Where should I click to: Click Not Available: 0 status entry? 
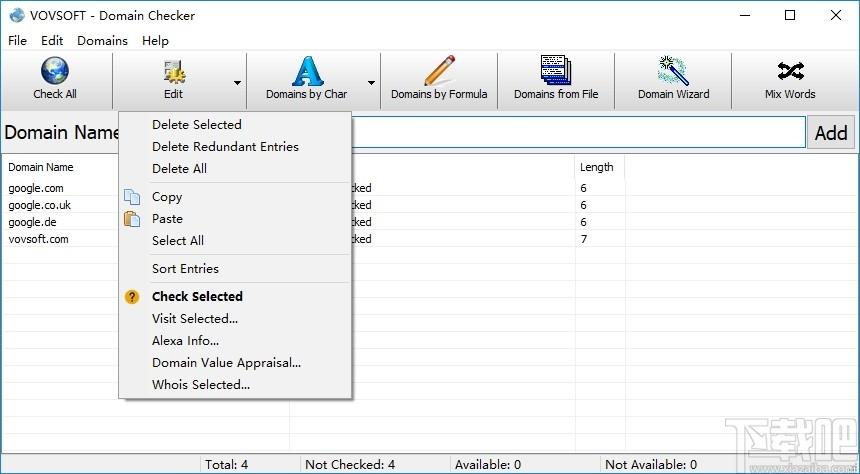(651, 465)
